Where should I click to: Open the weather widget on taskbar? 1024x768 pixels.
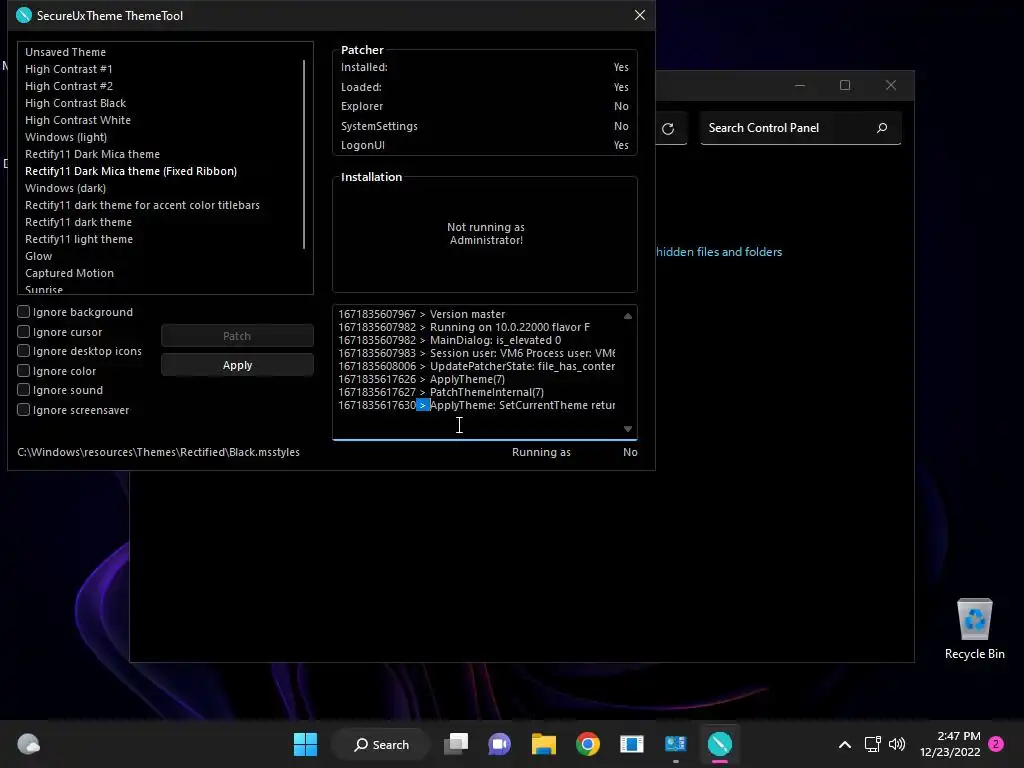[28, 744]
